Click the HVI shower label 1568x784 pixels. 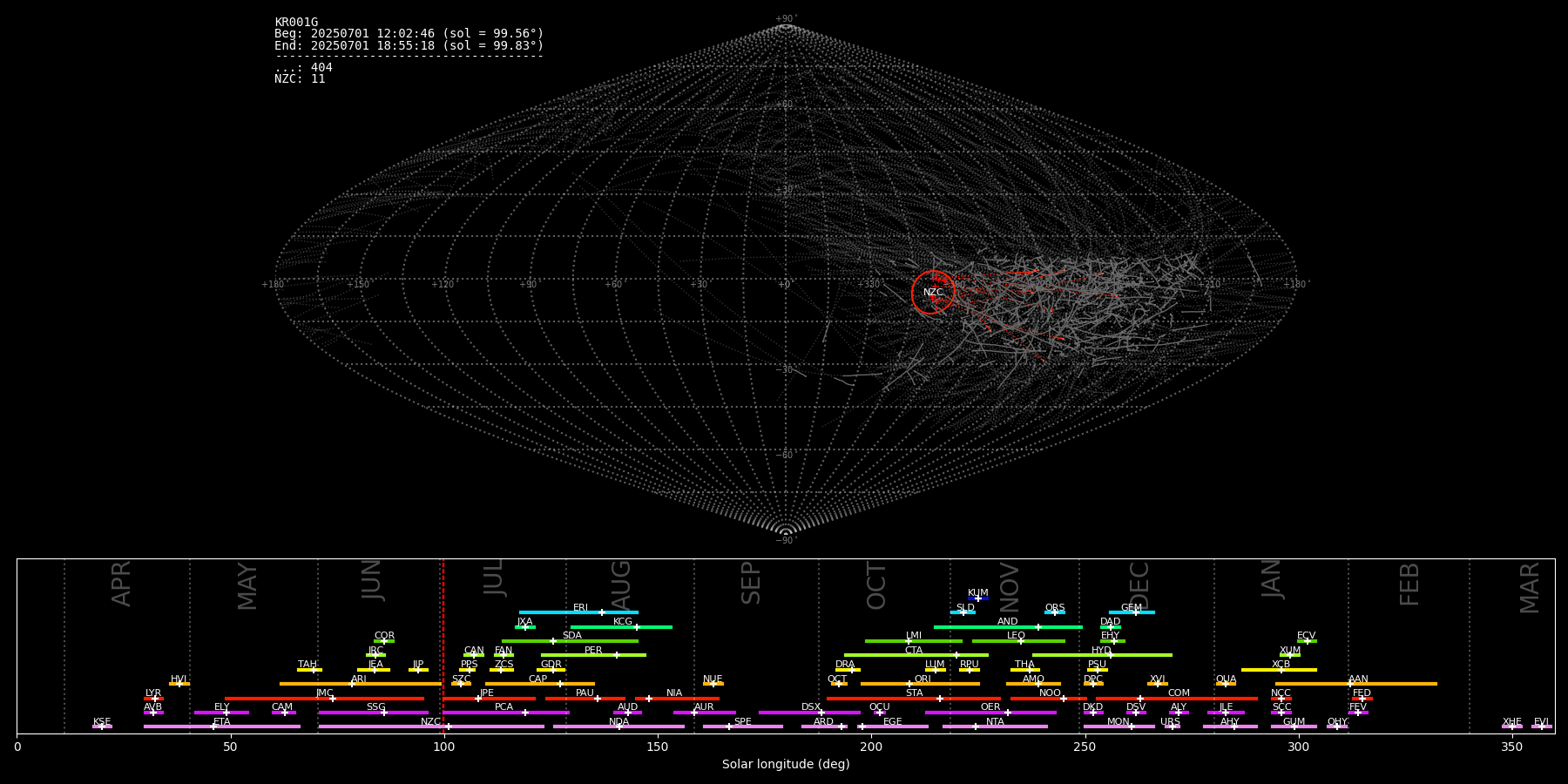pos(179,679)
